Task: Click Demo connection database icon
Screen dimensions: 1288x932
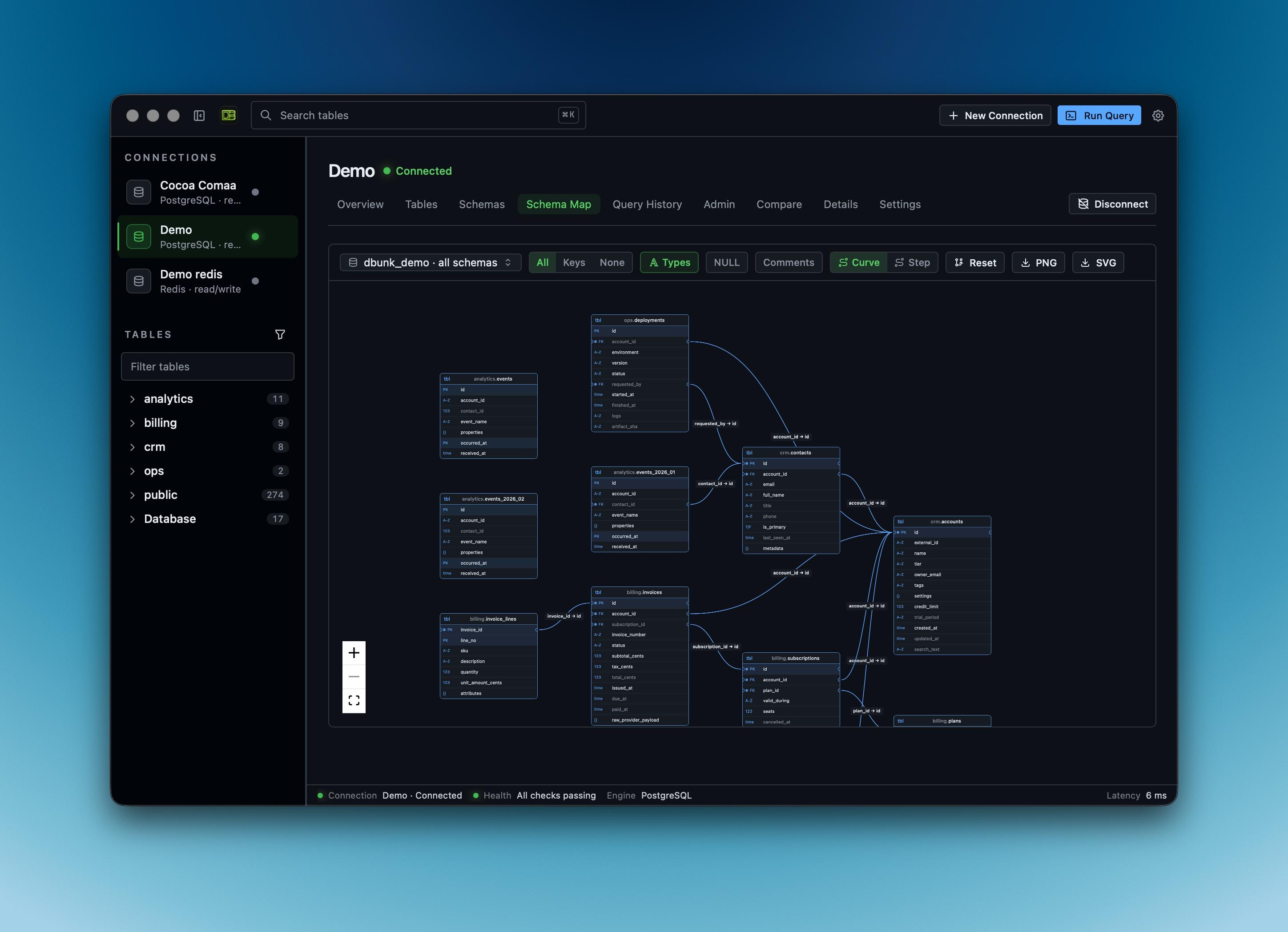Action: 139,236
